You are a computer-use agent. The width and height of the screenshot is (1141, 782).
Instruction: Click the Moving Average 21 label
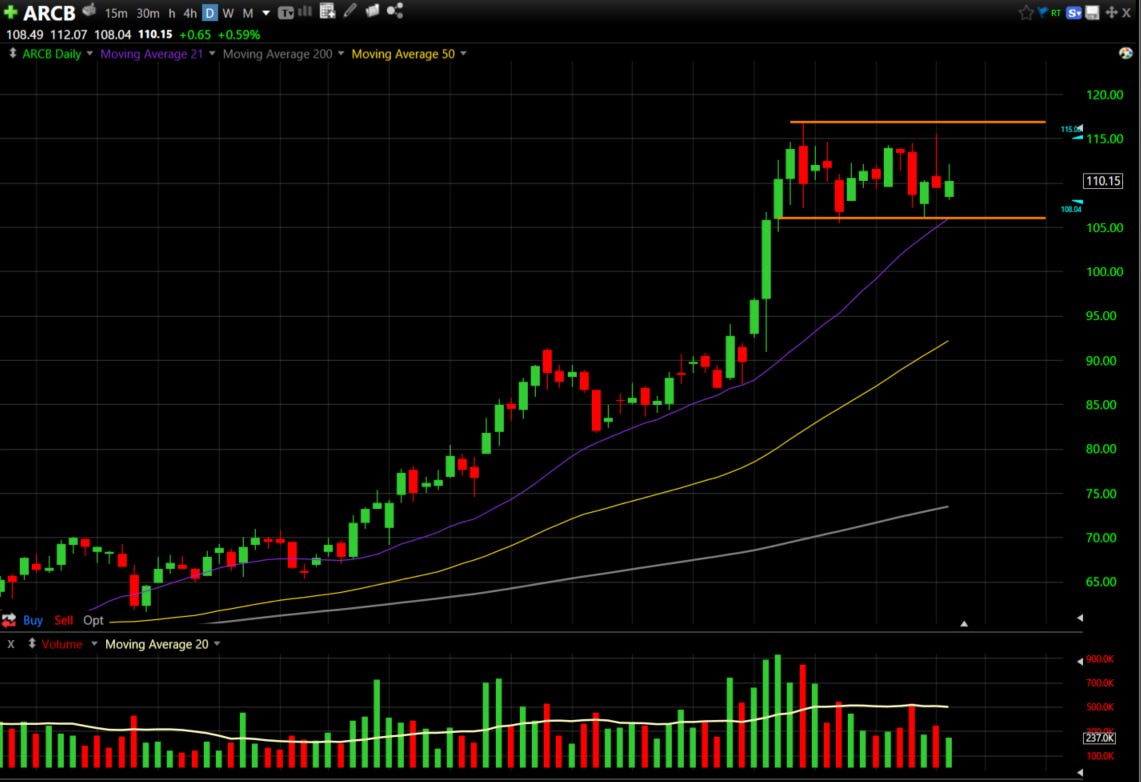tap(151, 54)
